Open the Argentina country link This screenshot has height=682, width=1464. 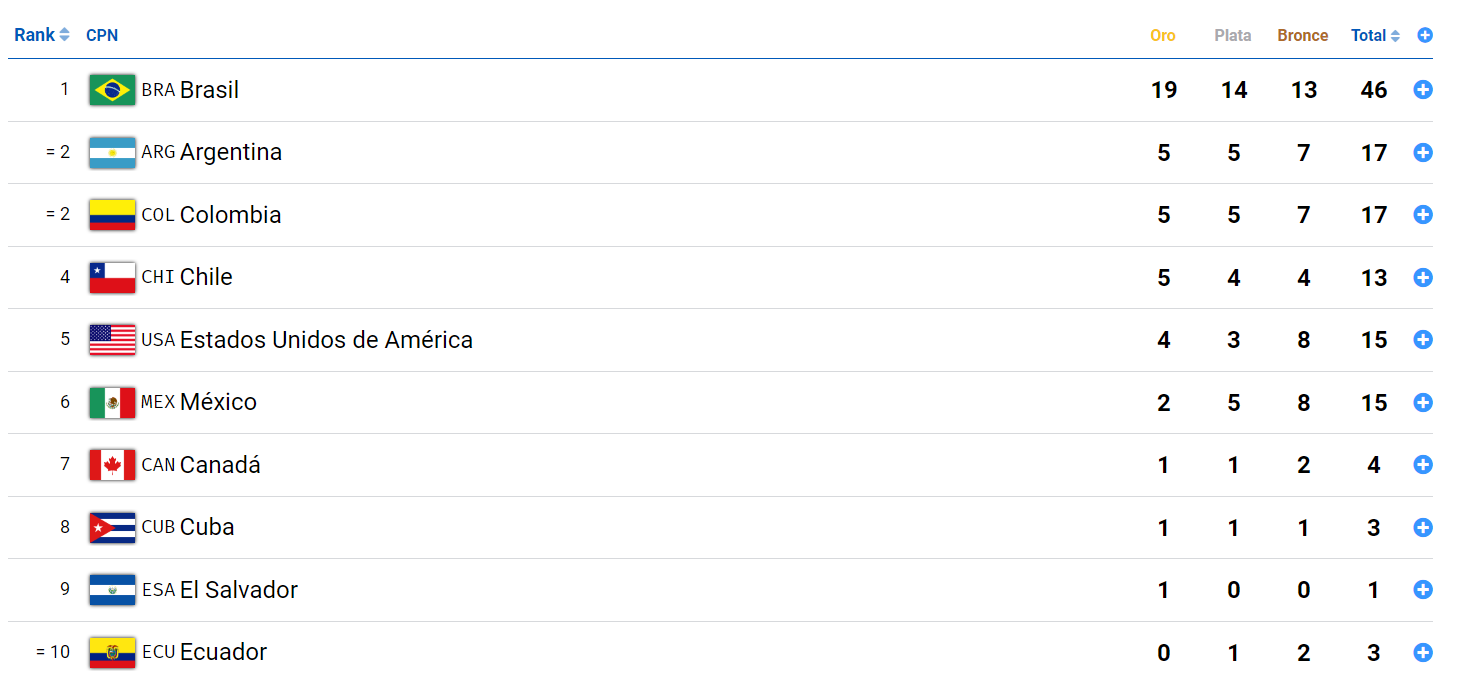230,152
